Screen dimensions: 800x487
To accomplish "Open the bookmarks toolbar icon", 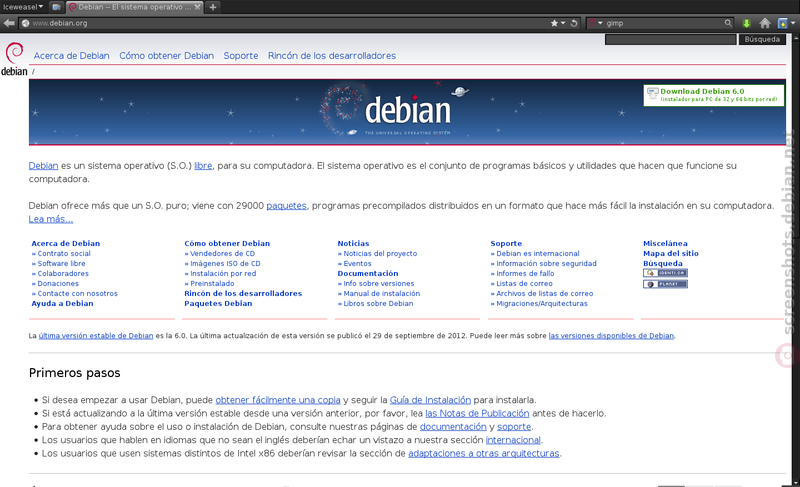I will click(x=782, y=23).
